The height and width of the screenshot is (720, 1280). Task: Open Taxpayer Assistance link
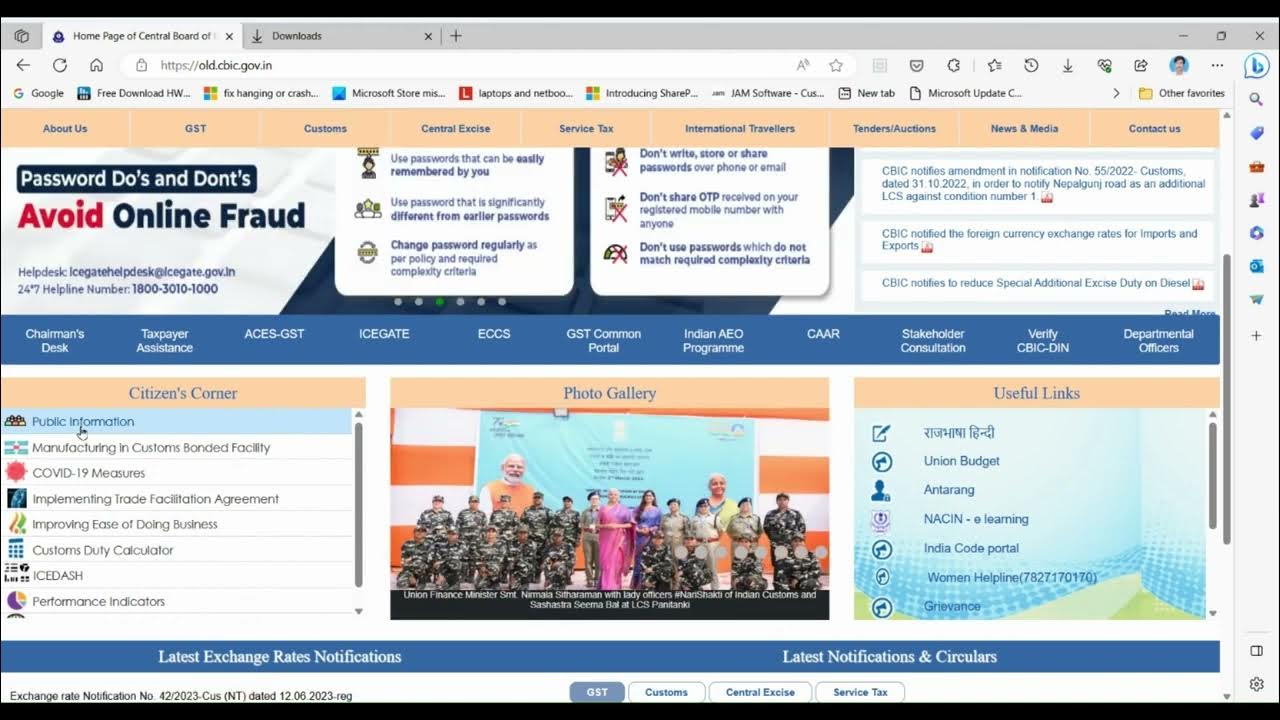[165, 341]
